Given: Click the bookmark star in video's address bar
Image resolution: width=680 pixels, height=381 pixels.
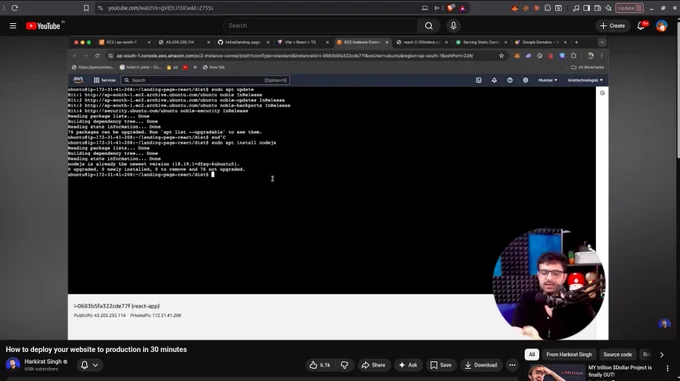Looking at the screenshot, I should 501,55.
